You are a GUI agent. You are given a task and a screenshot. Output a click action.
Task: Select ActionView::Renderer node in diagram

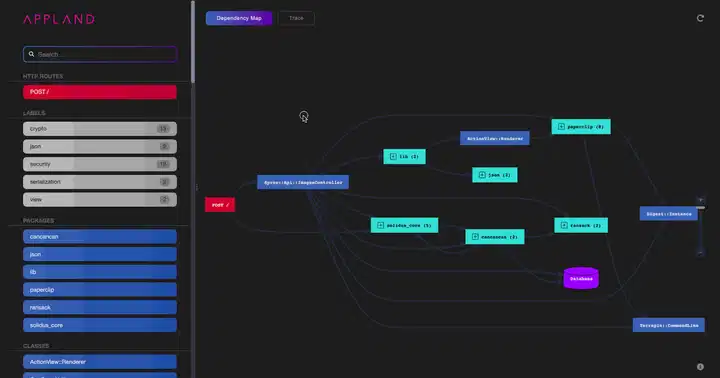495,138
